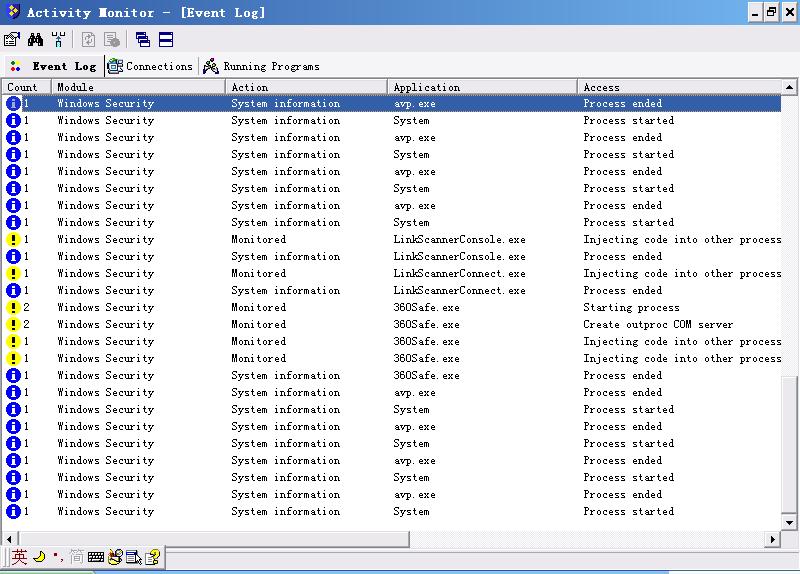Click the IME help question mark icon
This screenshot has height=574, width=800.
pos(152,557)
